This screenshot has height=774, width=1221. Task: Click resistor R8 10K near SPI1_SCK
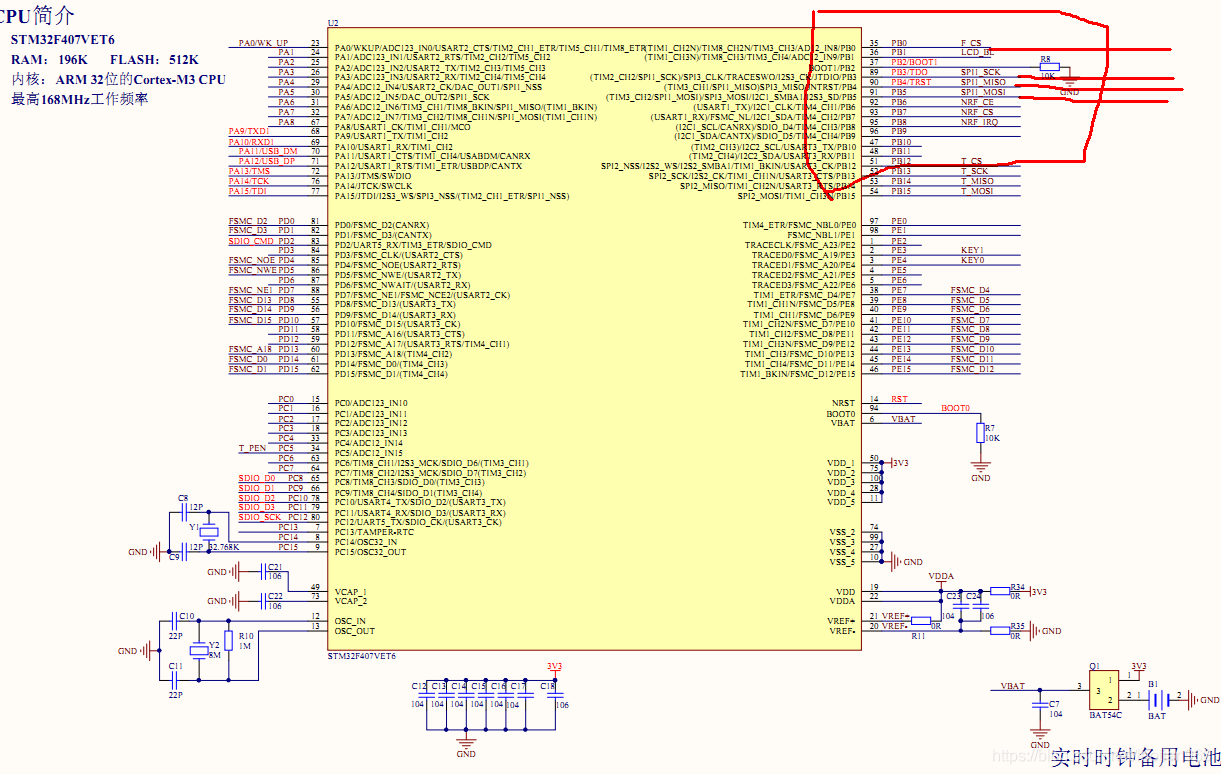coord(1050,67)
